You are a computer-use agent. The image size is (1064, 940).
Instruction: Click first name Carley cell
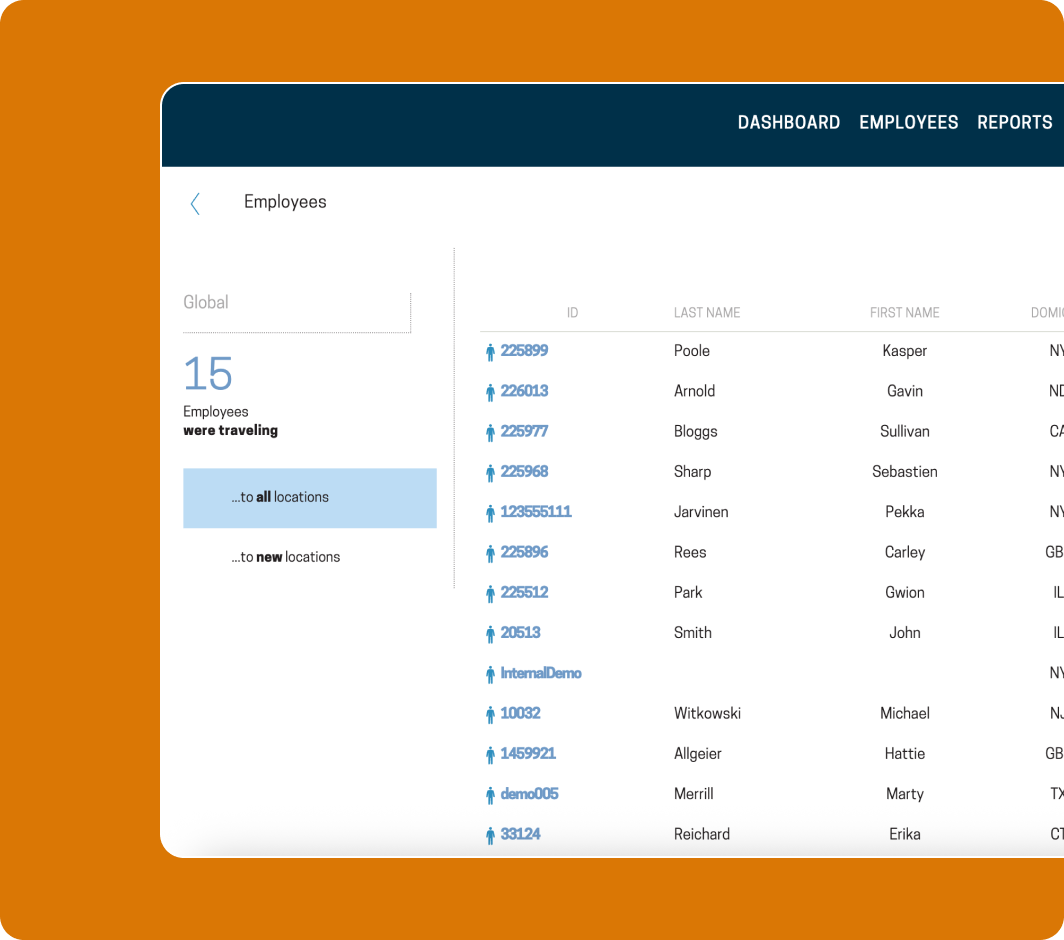tap(905, 552)
